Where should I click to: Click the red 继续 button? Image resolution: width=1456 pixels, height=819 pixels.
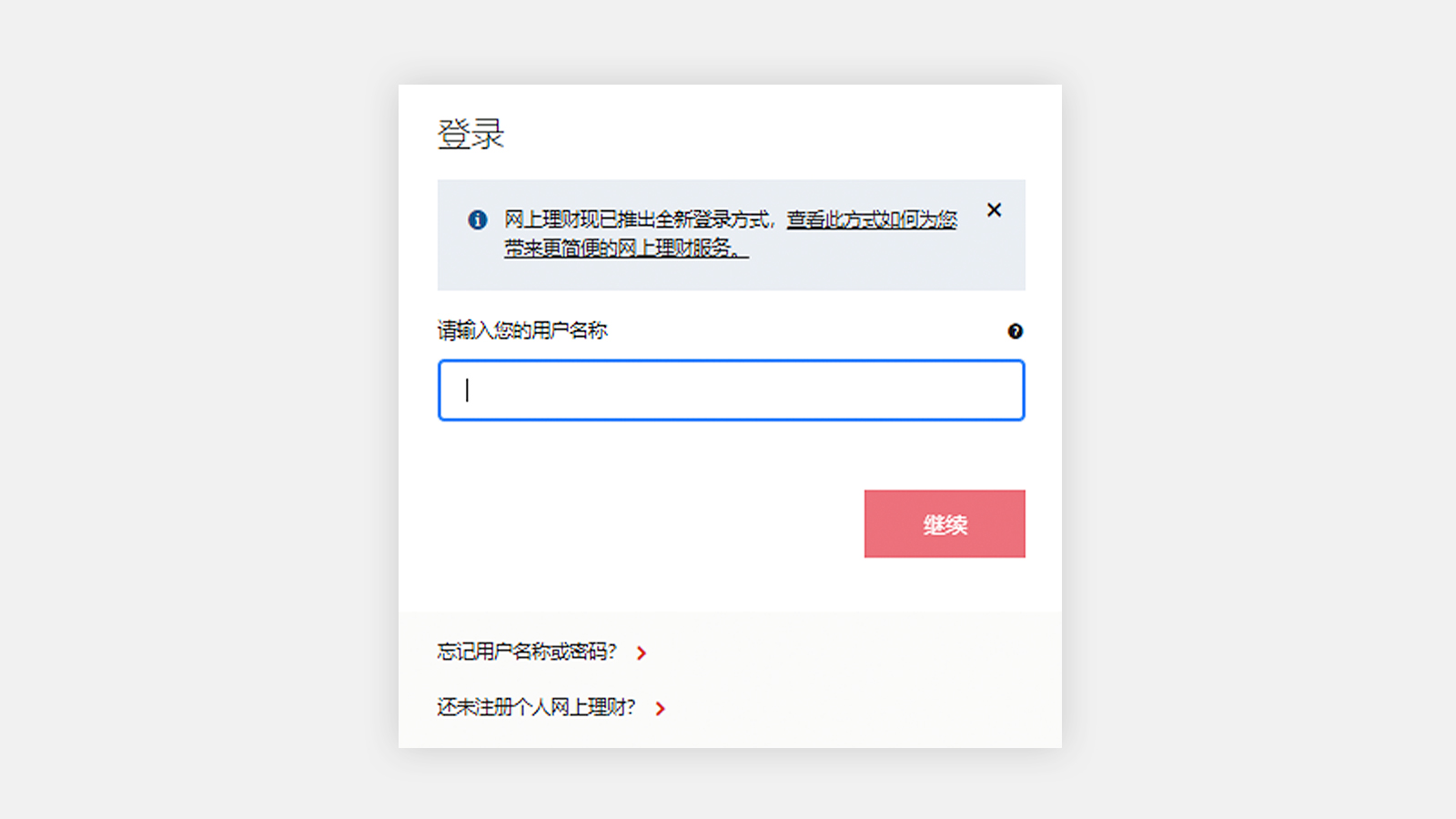click(945, 524)
